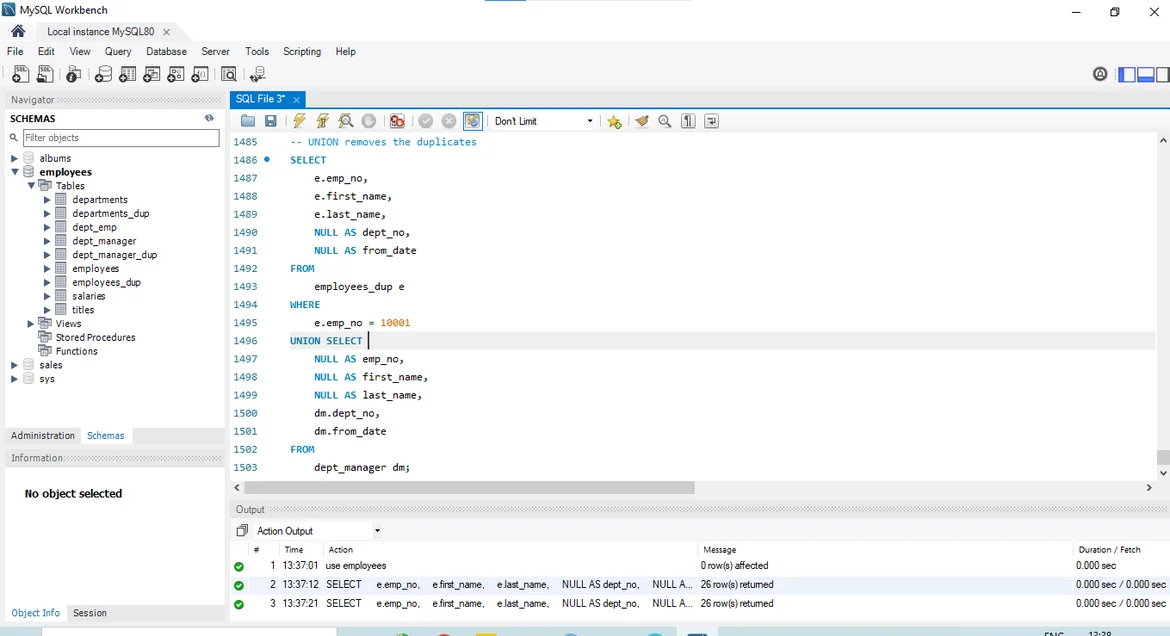Execute the SQL script with the lightning bolt
The image size is (1170, 636).
[x=299, y=121]
